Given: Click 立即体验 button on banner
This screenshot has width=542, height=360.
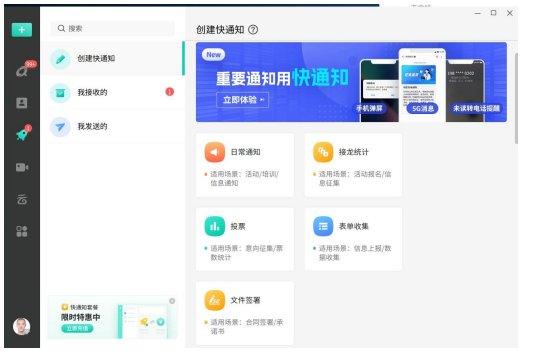Looking at the screenshot, I should [243, 100].
